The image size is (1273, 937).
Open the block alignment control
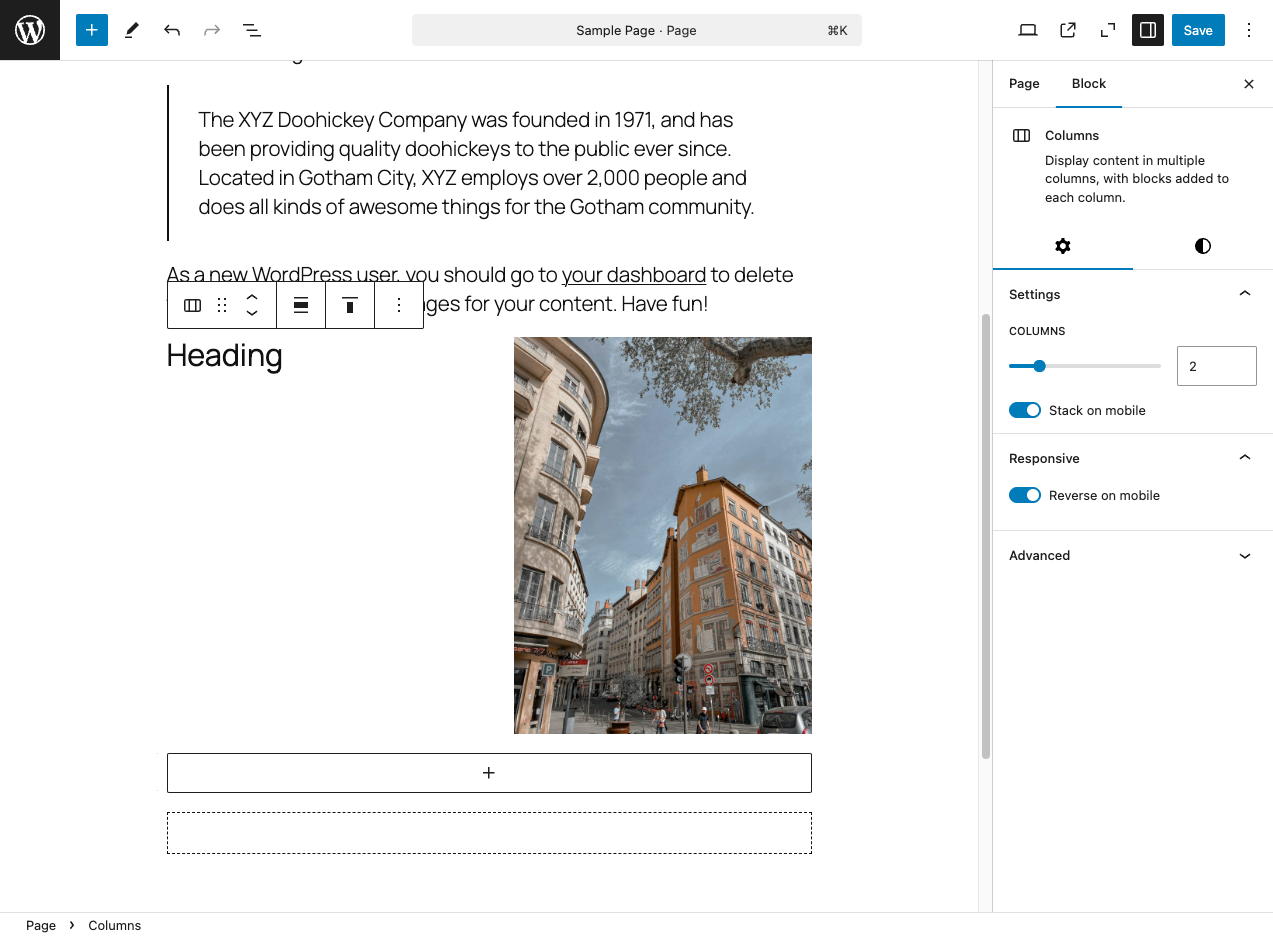pyautogui.click(x=301, y=305)
